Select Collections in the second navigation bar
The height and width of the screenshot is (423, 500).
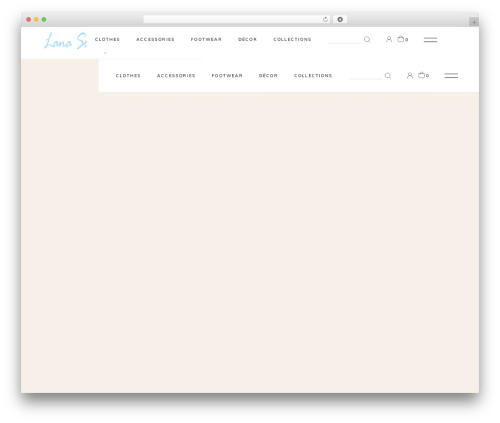point(313,76)
